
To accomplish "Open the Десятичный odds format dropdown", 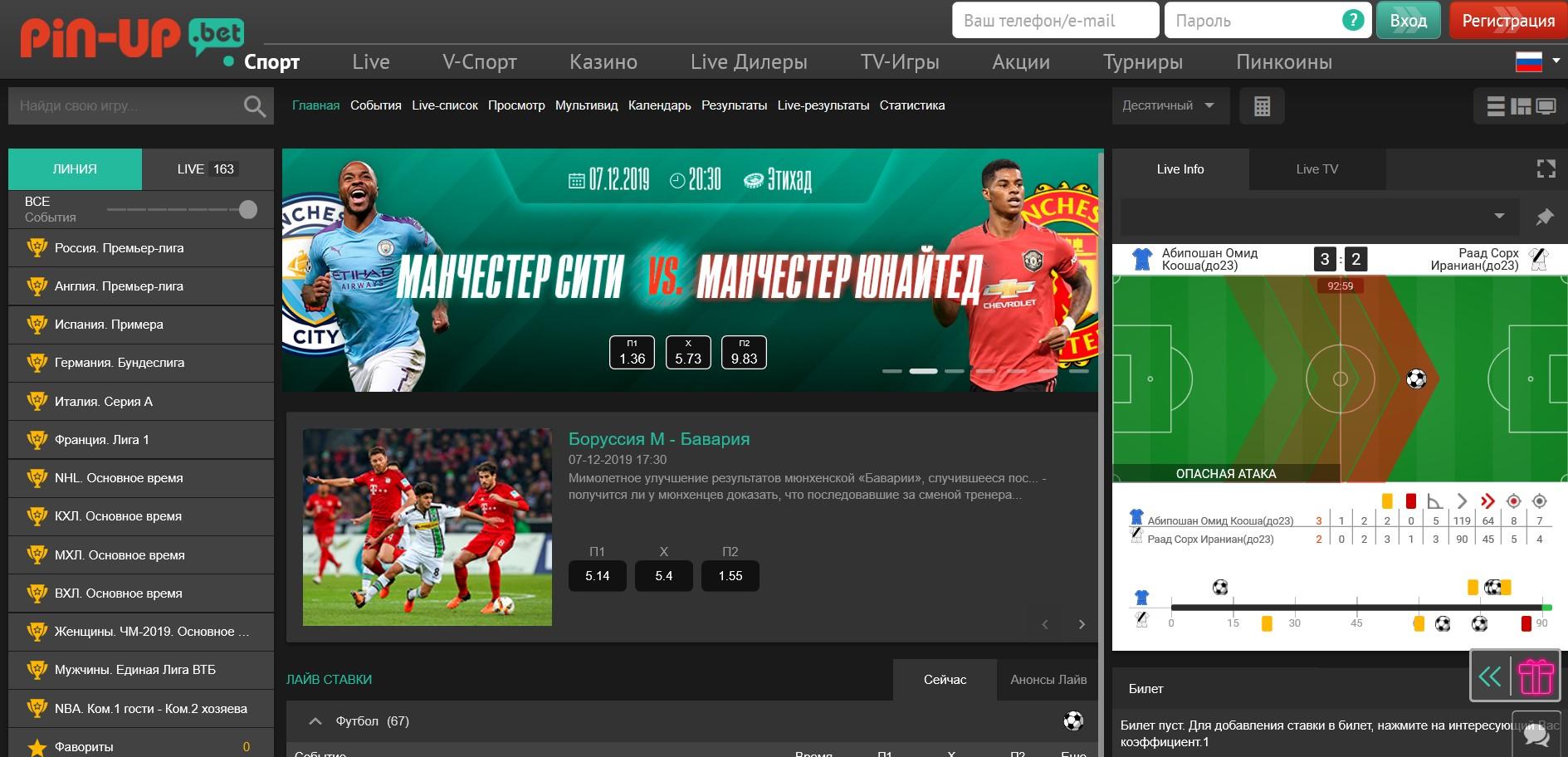I will coord(1169,105).
